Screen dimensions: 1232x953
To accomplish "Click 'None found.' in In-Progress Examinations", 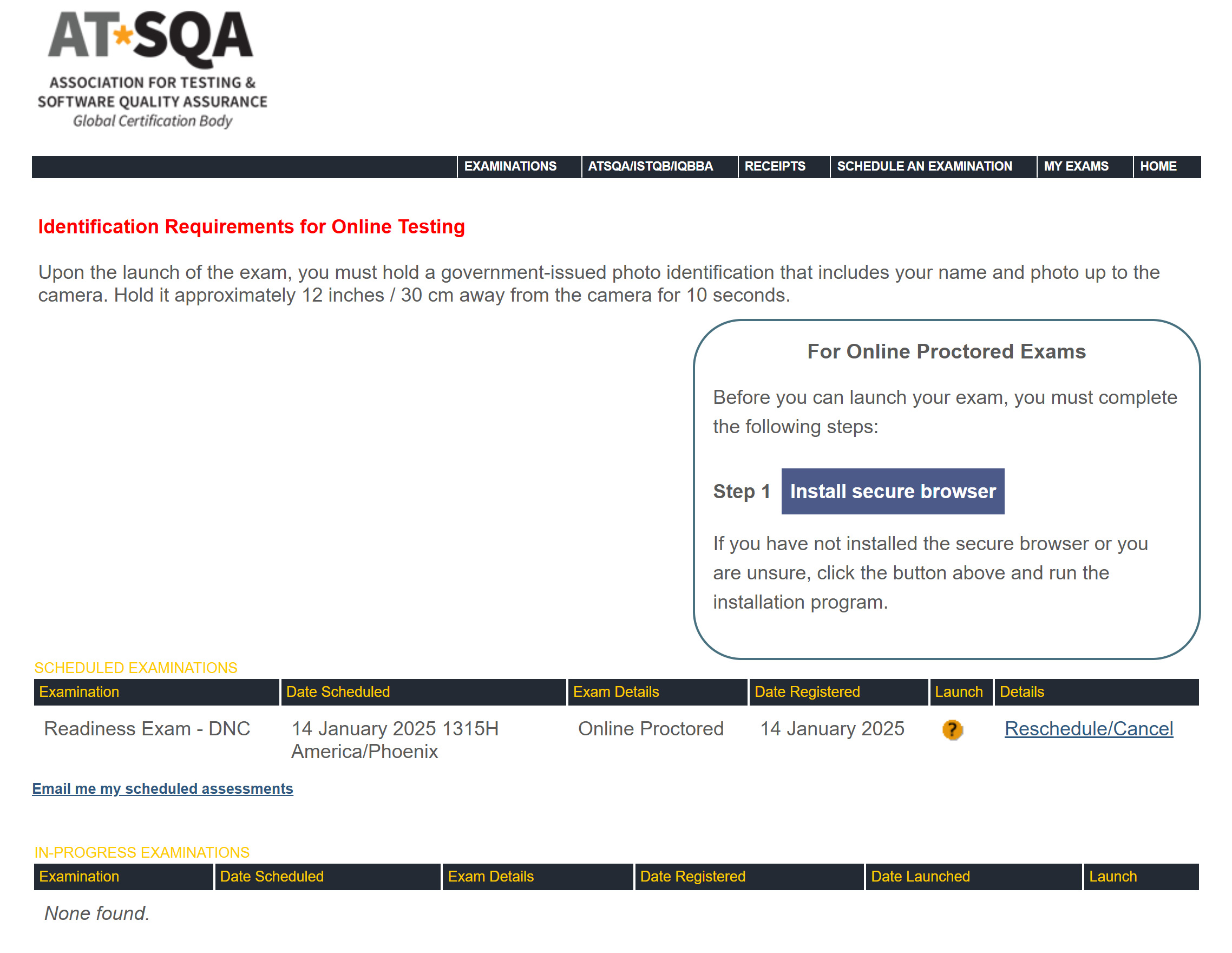I will pos(97,913).
